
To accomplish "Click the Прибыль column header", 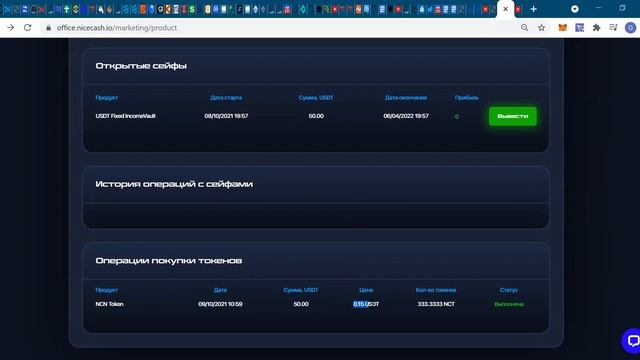I will [x=467, y=98].
